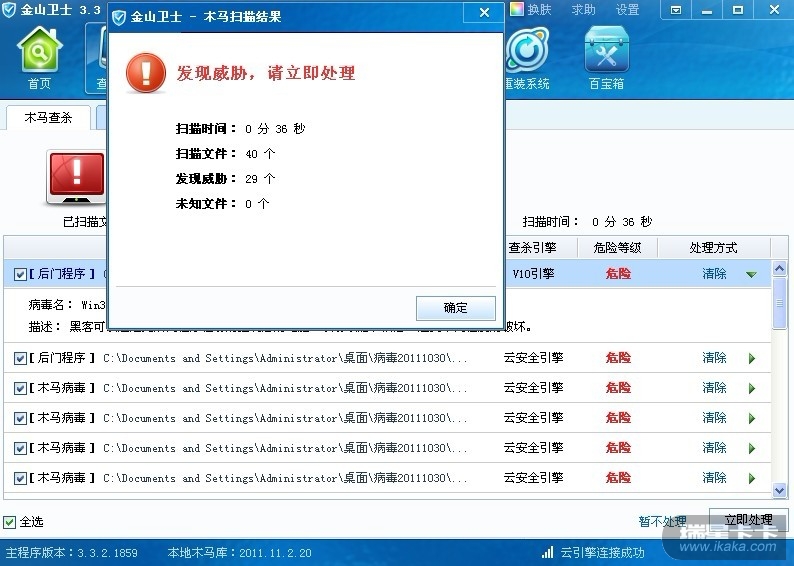Open the 设置 settings menu

pos(627,10)
